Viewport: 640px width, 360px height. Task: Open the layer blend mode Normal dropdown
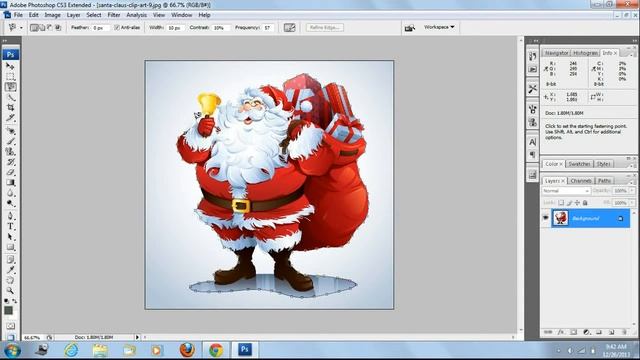click(x=566, y=191)
